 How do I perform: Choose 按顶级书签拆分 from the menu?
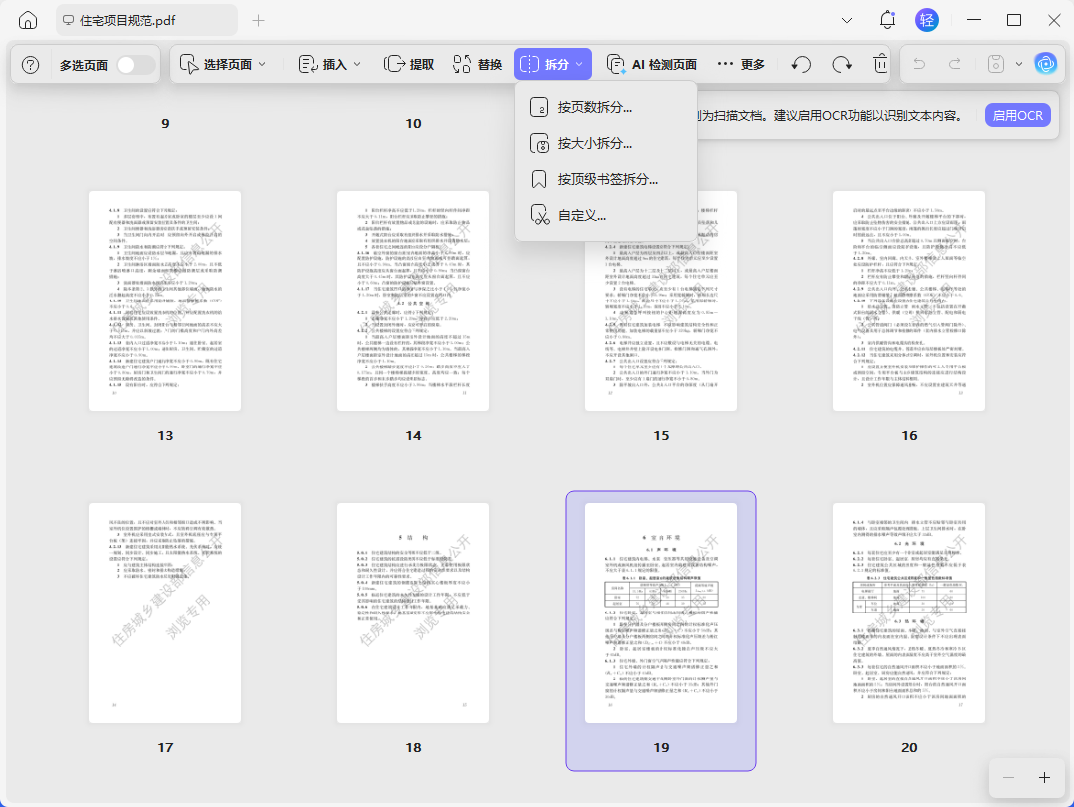point(605,179)
